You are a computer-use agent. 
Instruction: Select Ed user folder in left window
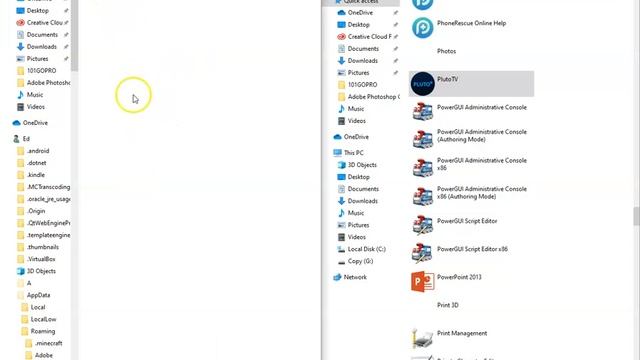click(x=26, y=139)
